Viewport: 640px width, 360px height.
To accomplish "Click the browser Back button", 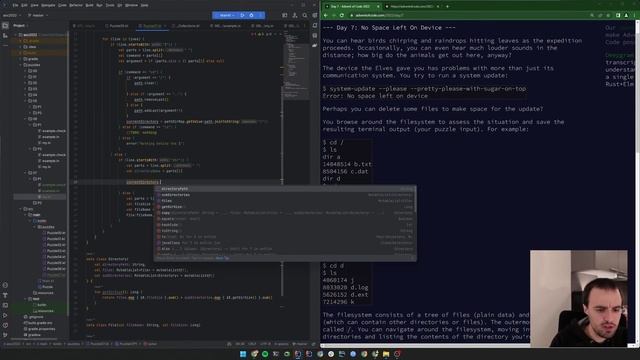I will point(326,16).
